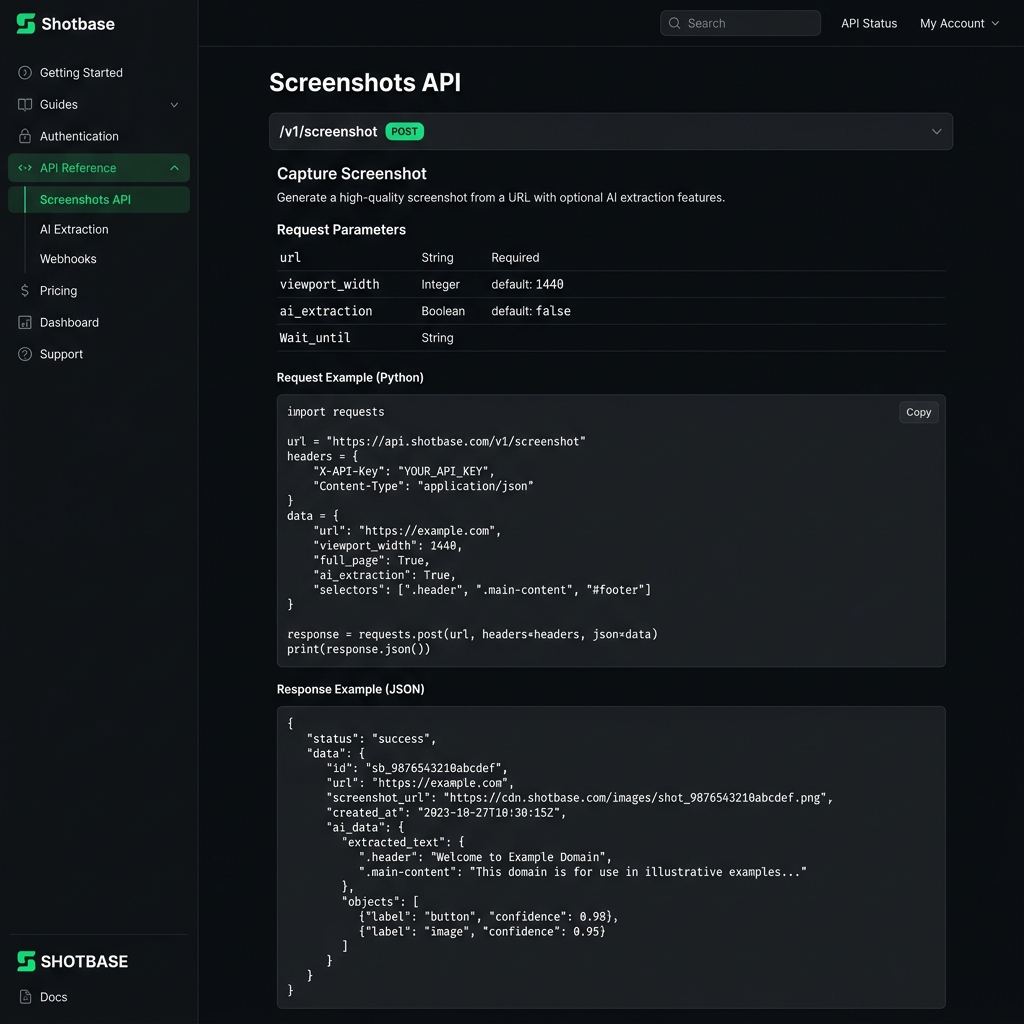Click the Content-Type header code line

click(423, 486)
